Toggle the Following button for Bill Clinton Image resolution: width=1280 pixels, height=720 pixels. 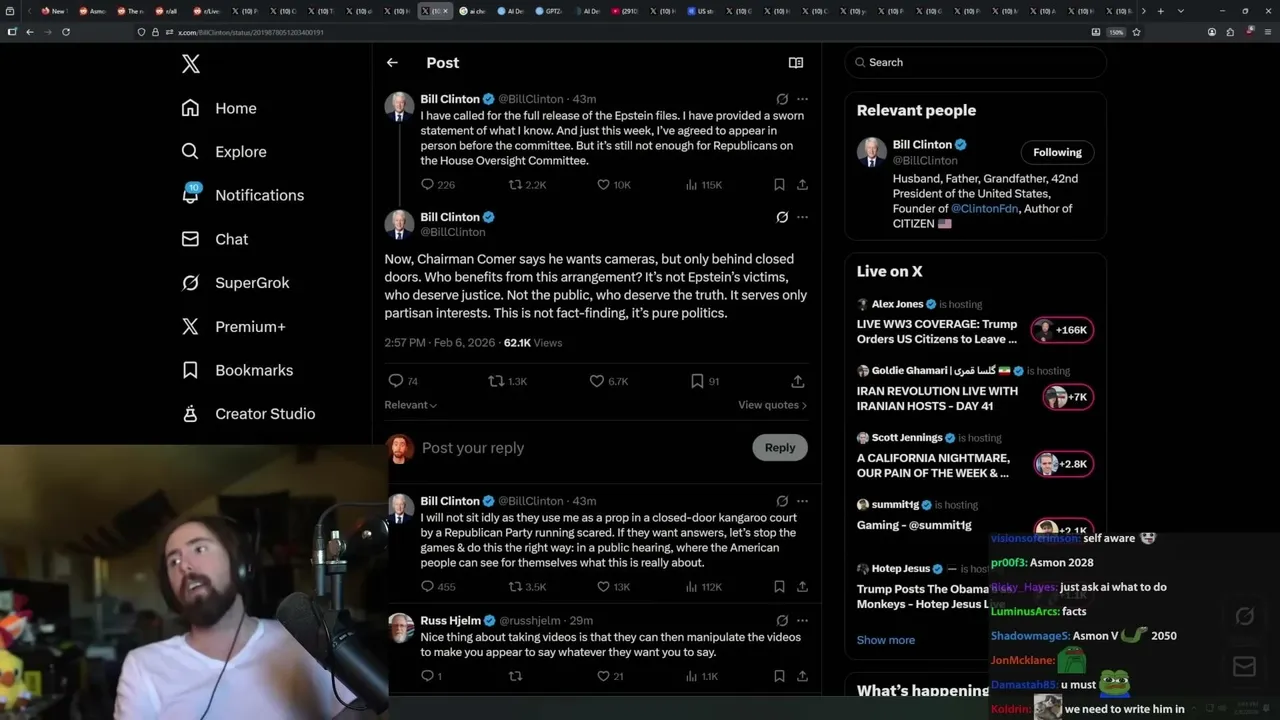[x=1057, y=152]
